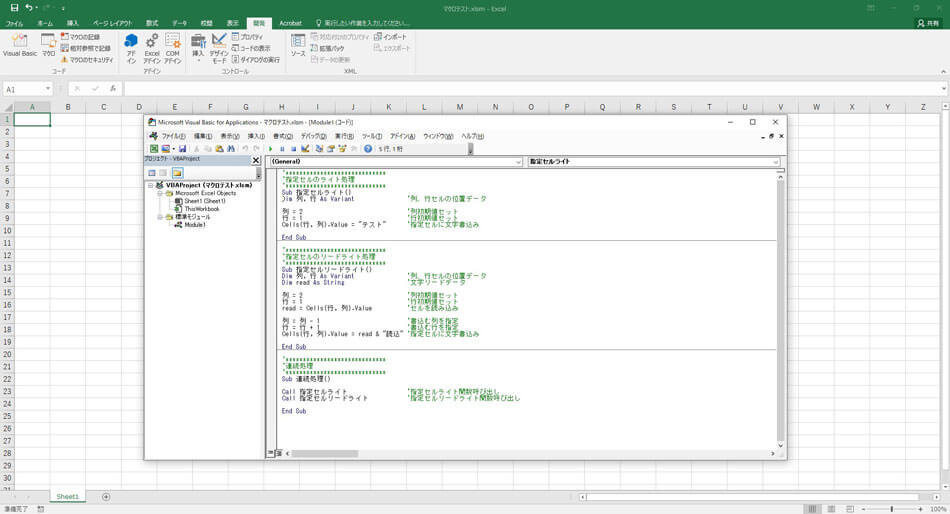This screenshot has height=514, width=950.
Task: Click the Excel formula bar
Action: (533, 89)
